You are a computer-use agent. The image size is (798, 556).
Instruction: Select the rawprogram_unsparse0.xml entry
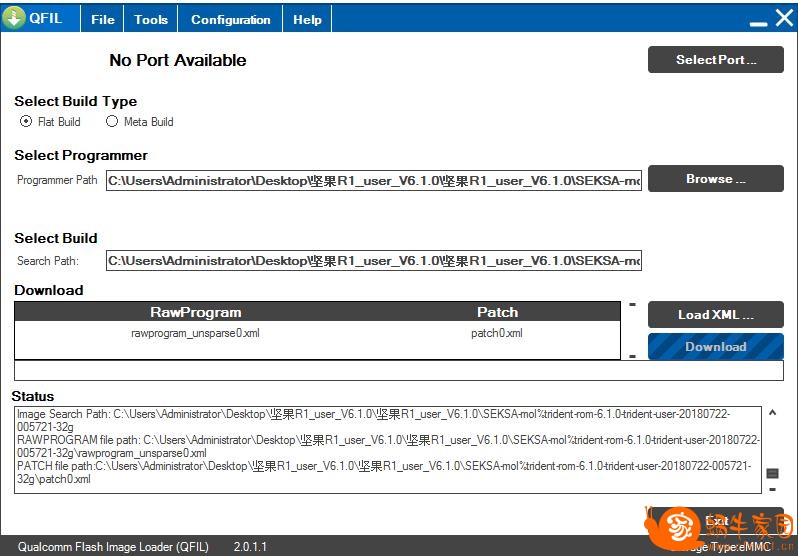click(x=195, y=333)
